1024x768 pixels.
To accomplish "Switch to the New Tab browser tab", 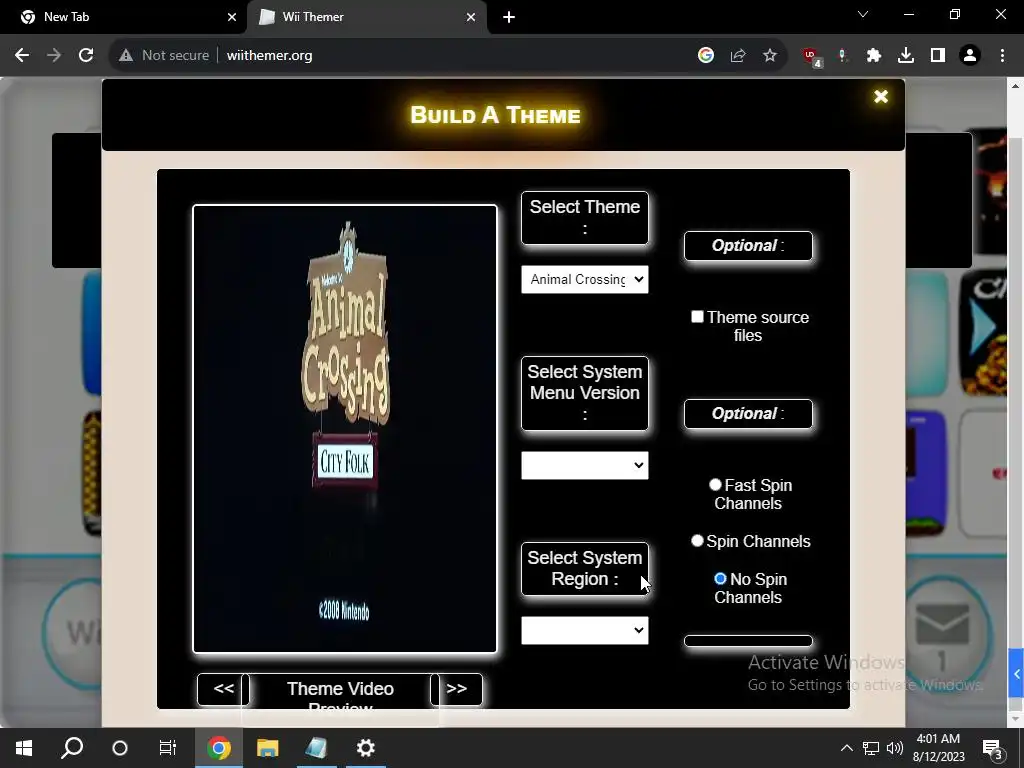I will pos(123,17).
